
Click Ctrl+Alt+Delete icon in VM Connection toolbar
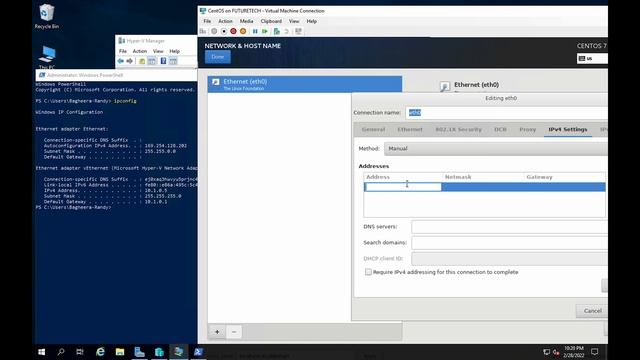[x=203, y=31]
